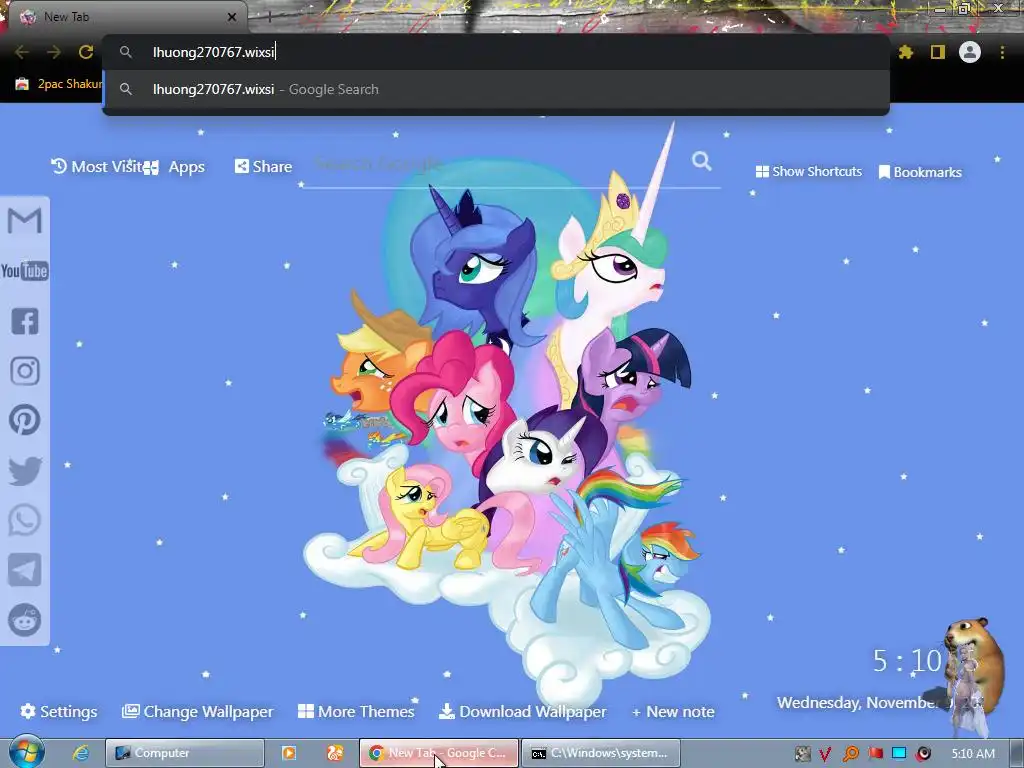Open the 2pac Shakur bookmark

pos(59,84)
